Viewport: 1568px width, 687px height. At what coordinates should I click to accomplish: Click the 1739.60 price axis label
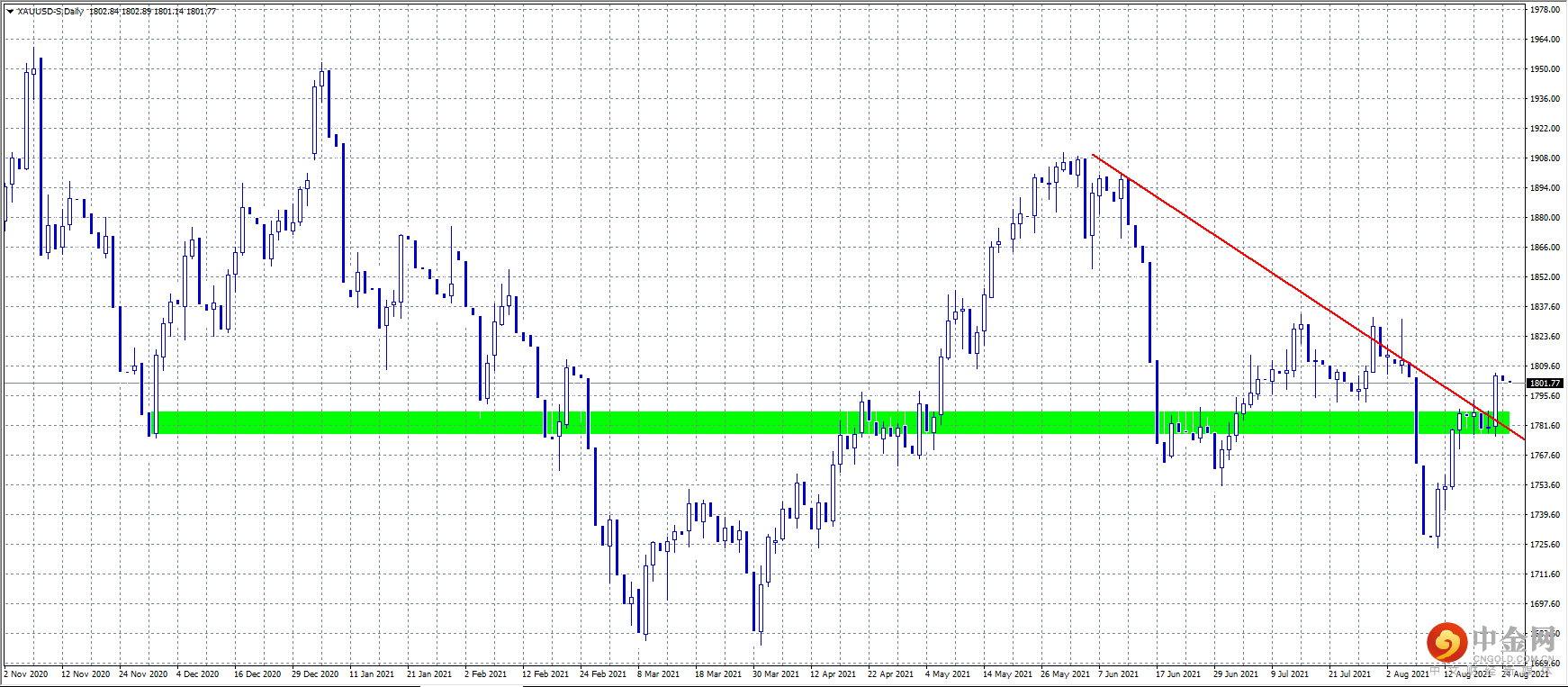coord(1545,515)
